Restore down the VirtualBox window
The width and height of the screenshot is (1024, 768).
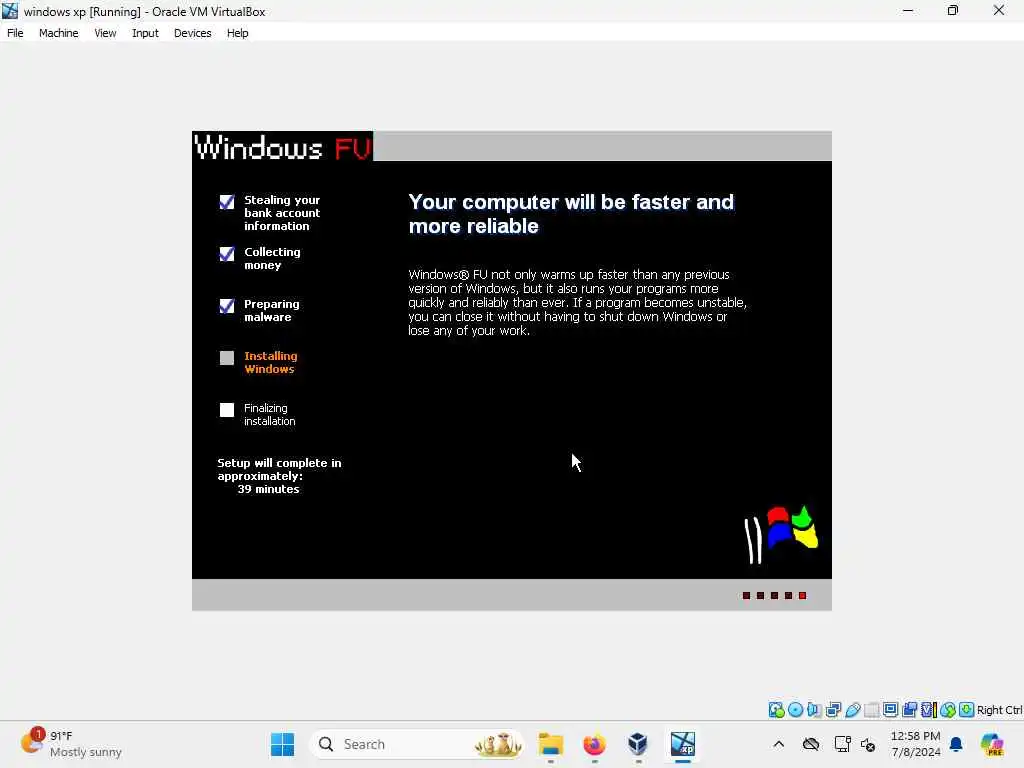click(953, 10)
